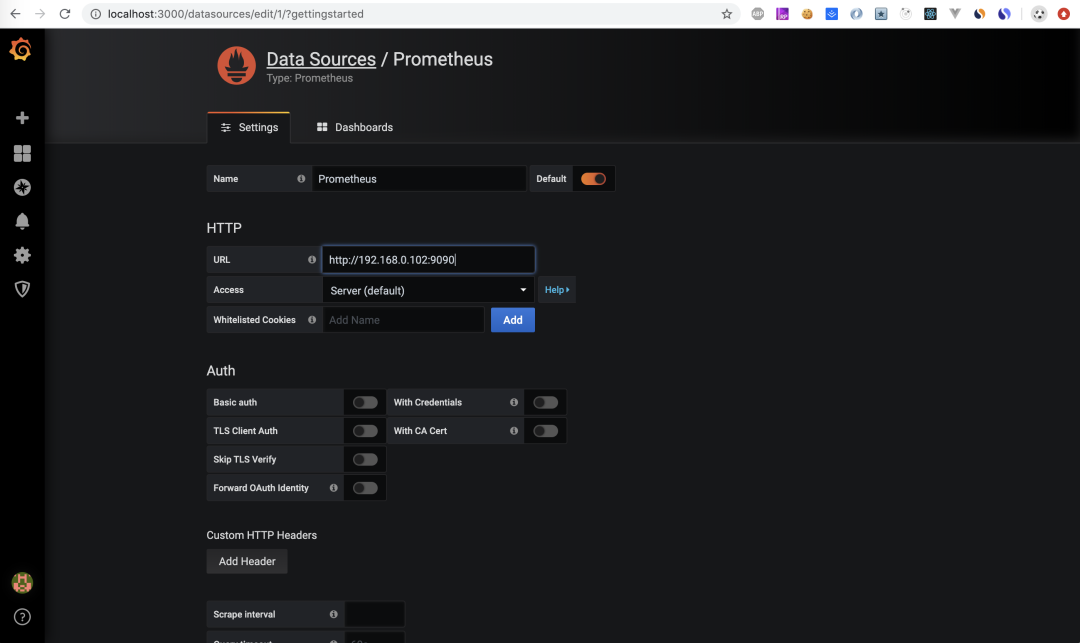Open Configuration gear icon in sidebar

coord(22,255)
